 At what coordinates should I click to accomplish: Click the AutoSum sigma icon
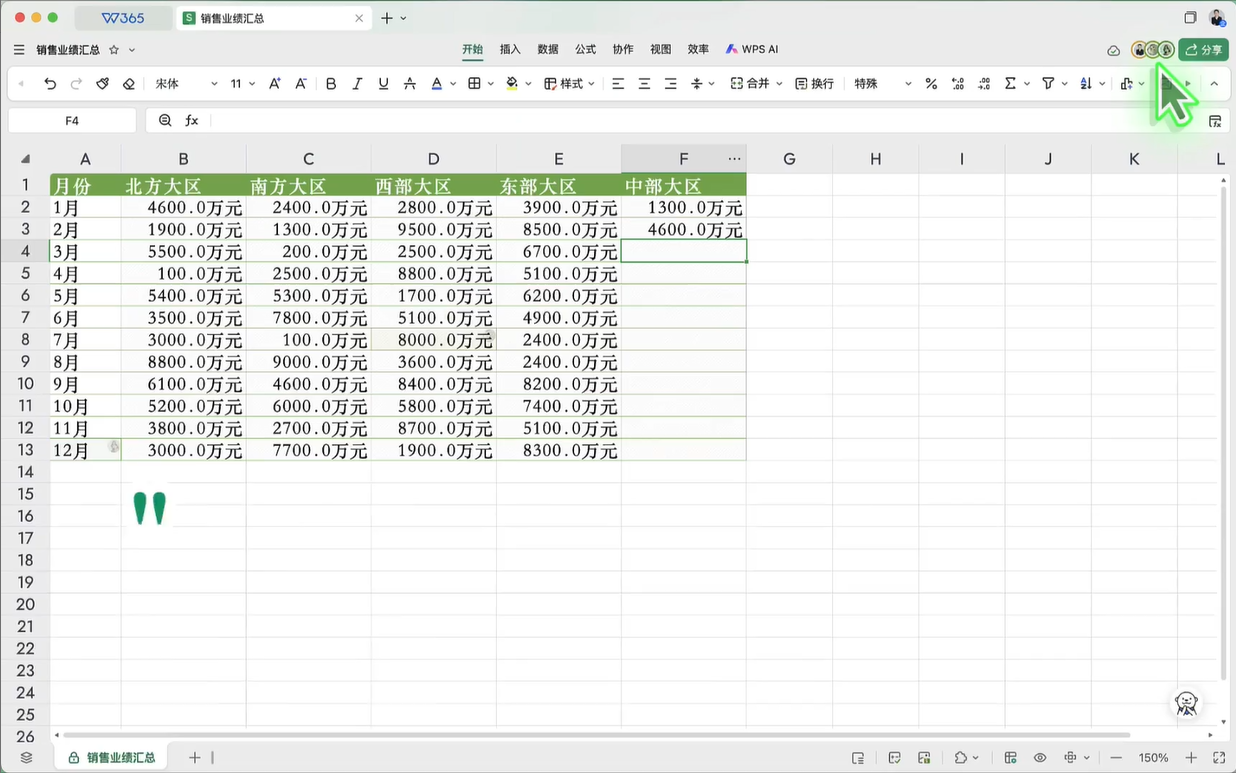1010,84
